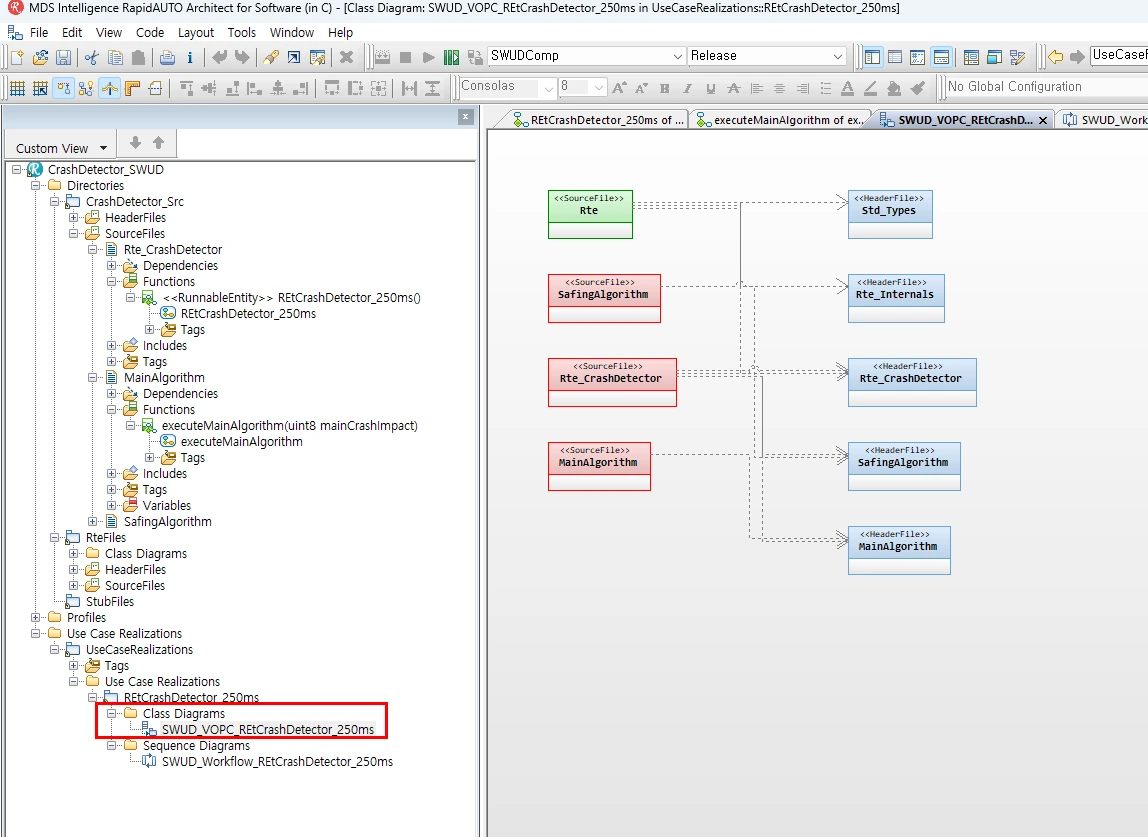Click the Save icon in the toolbar
The image size is (1148, 837).
63,57
